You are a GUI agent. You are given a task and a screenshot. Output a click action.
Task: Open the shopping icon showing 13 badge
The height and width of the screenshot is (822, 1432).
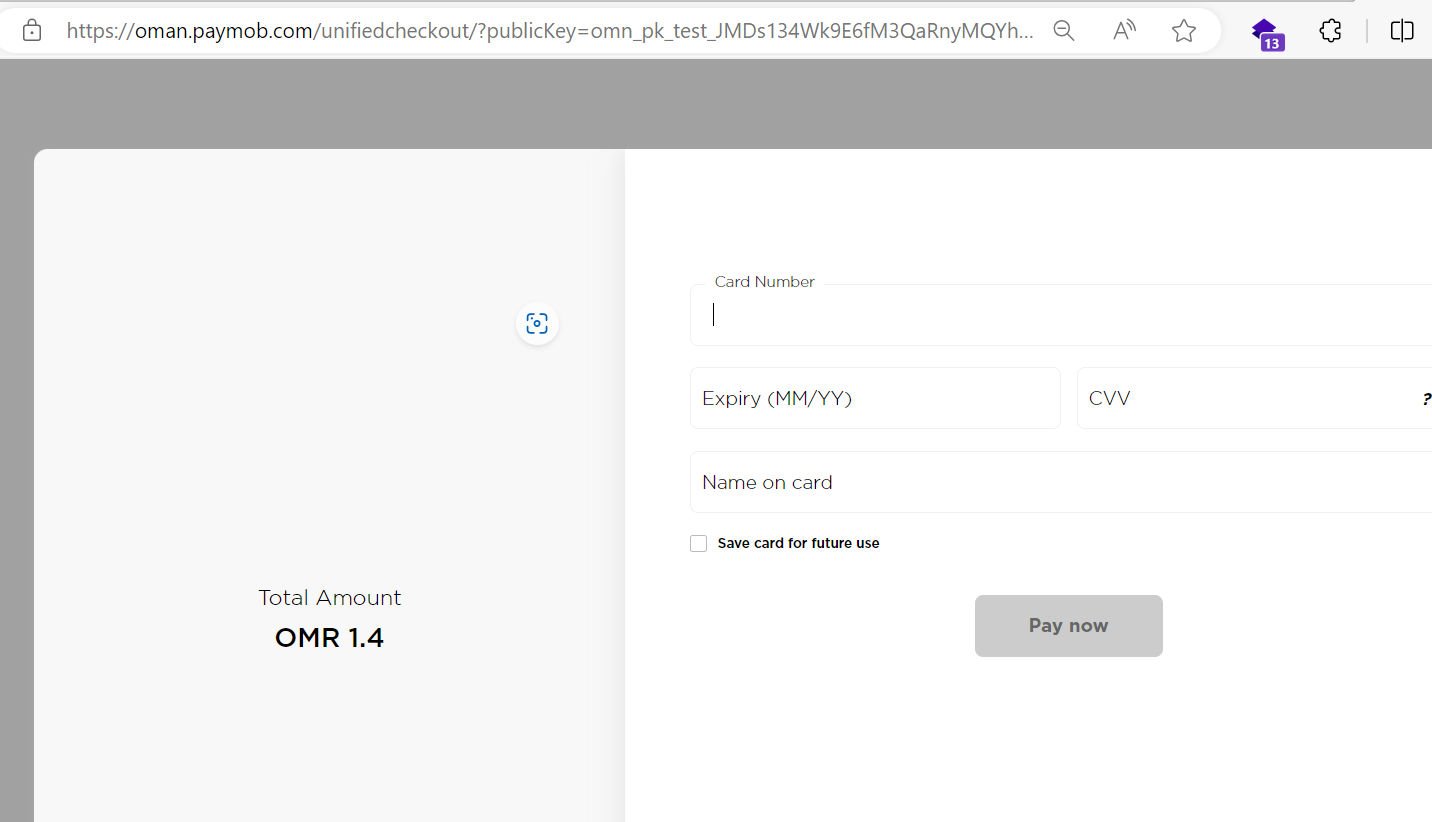1266,30
